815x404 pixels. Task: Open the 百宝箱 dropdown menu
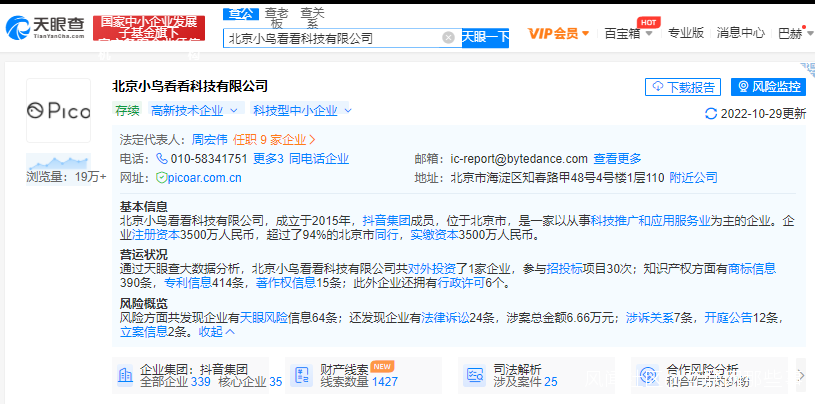coord(628,34)
